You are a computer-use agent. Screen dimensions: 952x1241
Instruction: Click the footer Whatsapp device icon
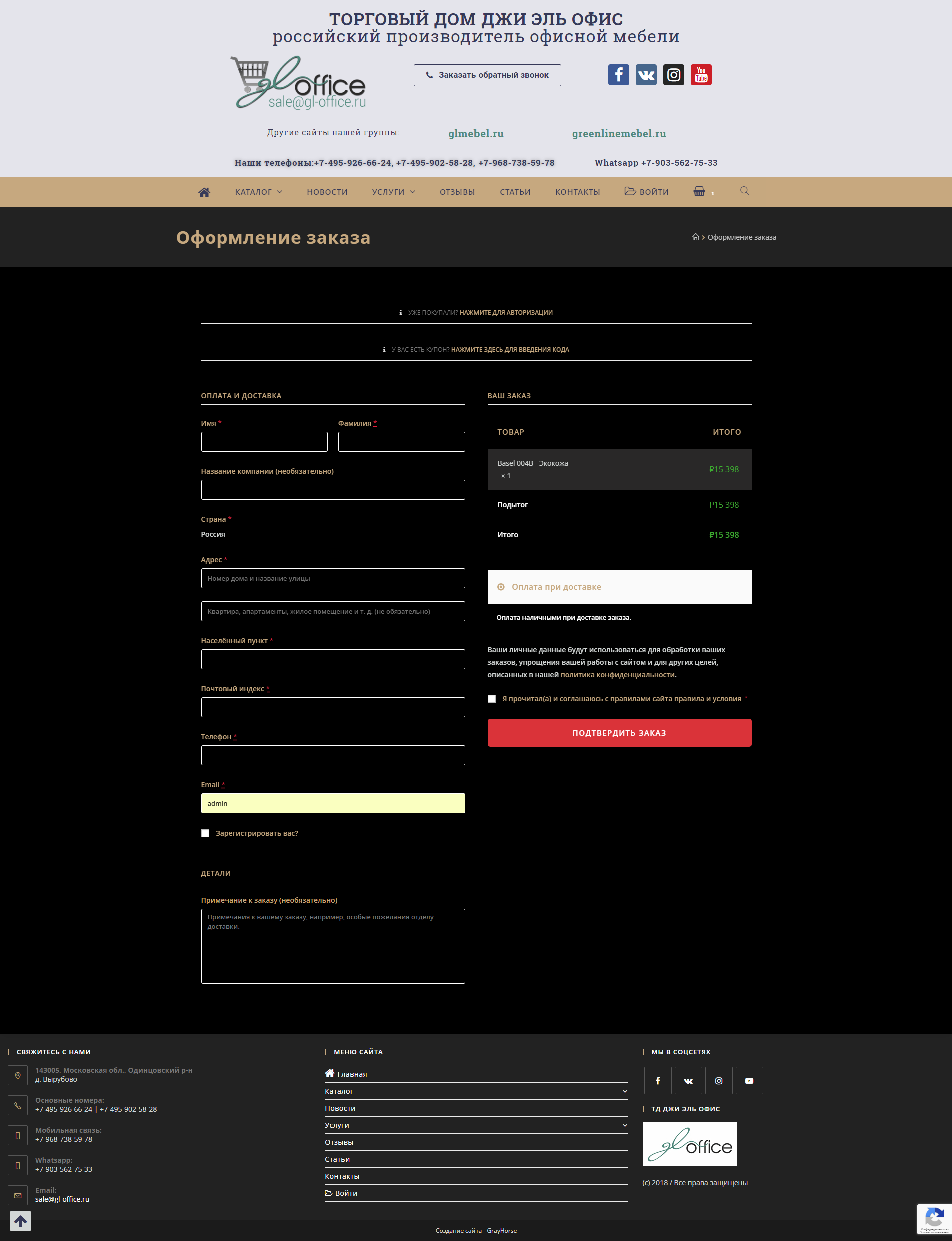(x=18, y=1165)
